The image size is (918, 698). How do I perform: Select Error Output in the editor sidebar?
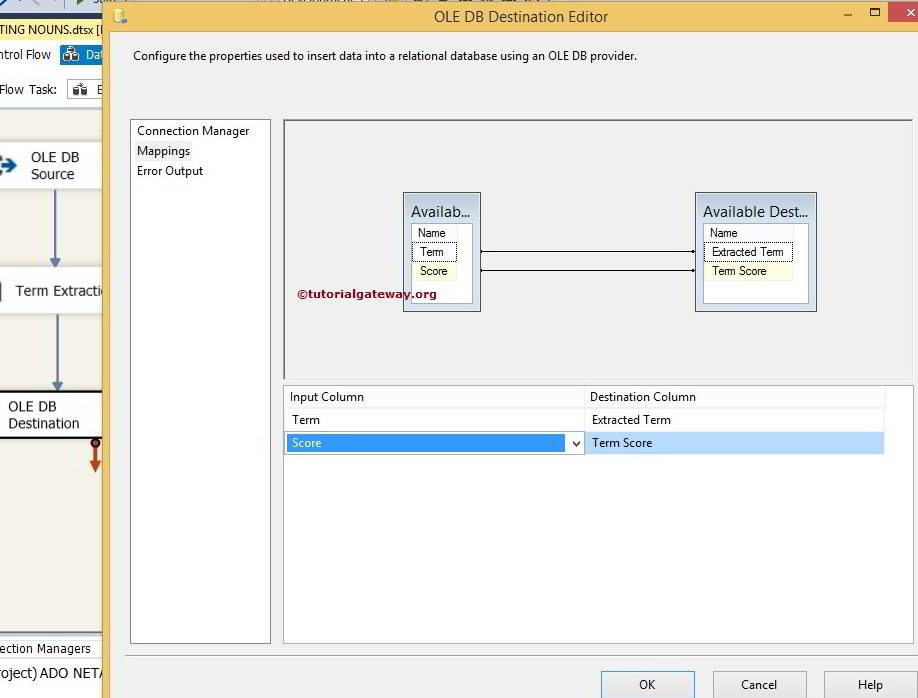click(169, 170)
